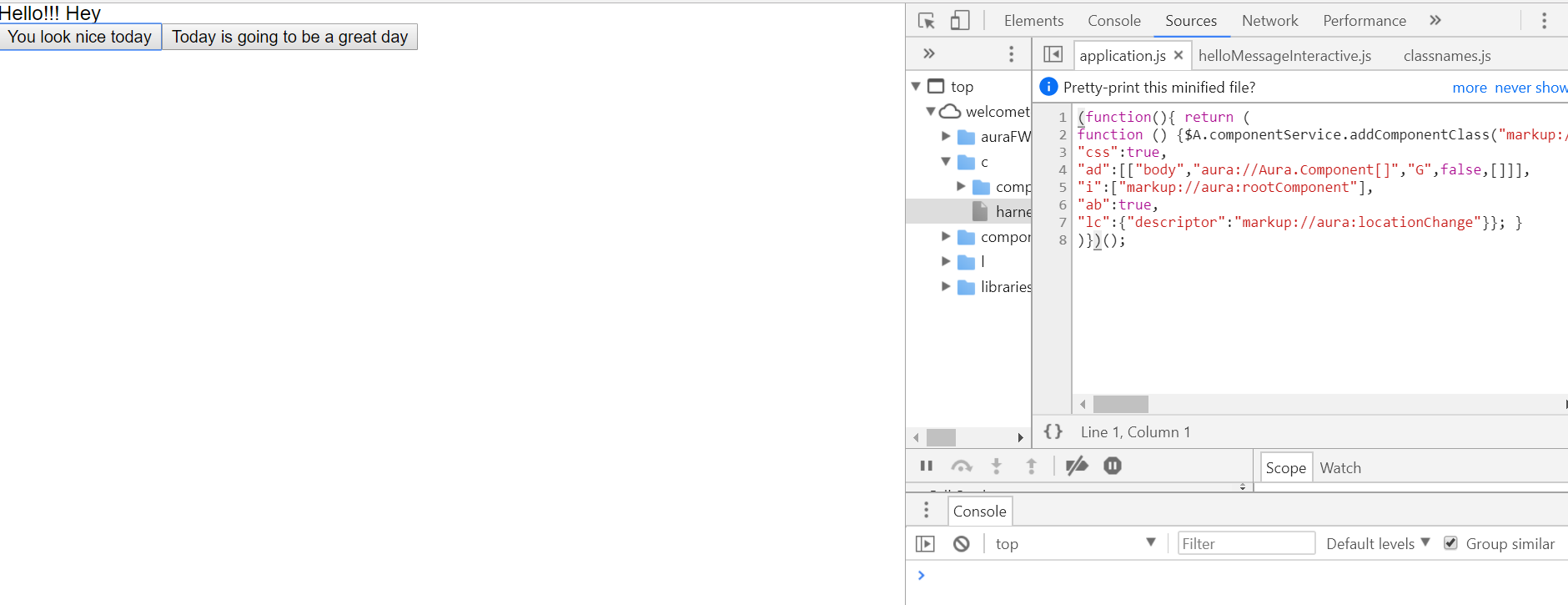
Task: Show more DevTools panels chevron
Action: [x=1435, y=20]
